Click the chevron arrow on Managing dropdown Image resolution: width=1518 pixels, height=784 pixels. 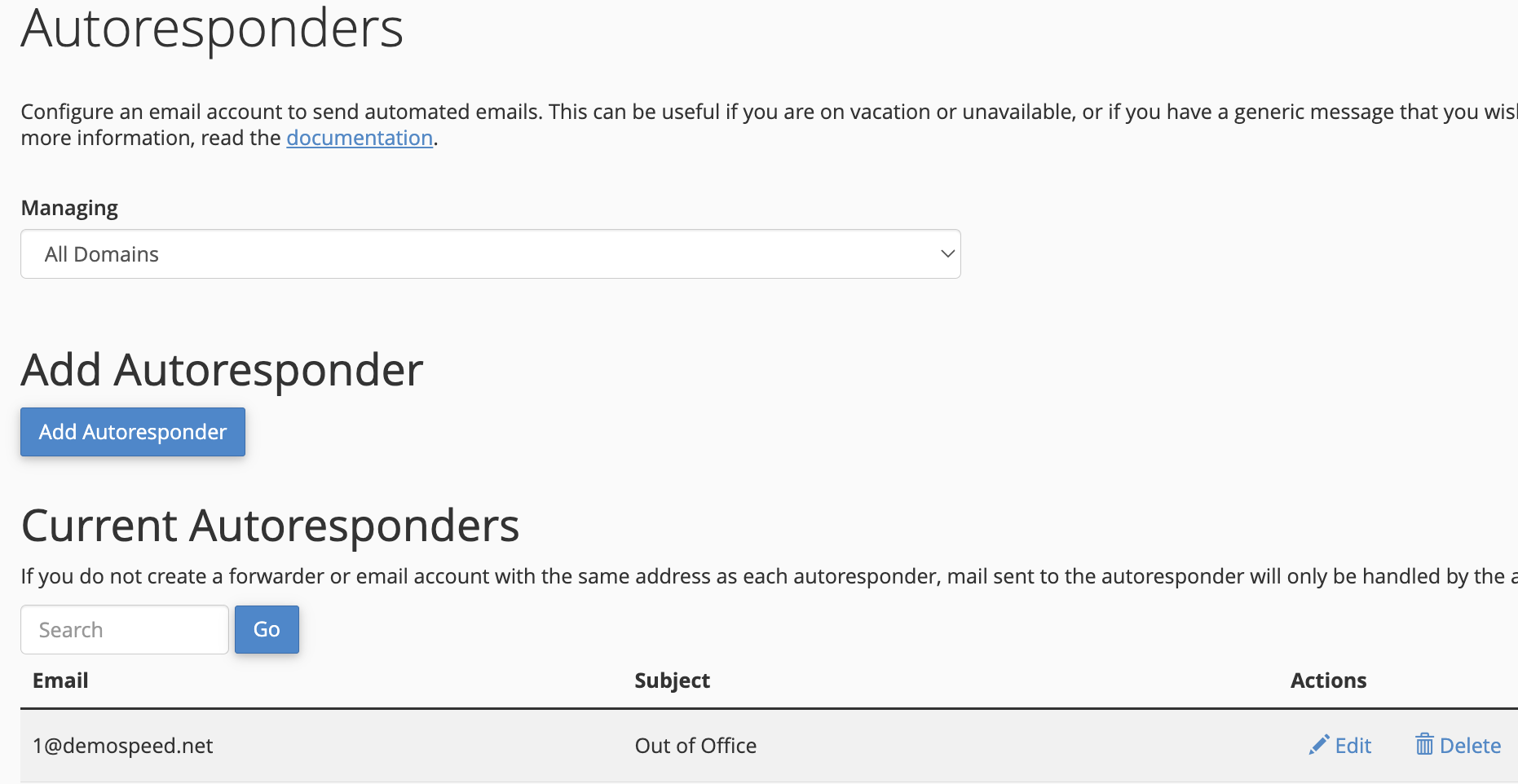(947, 254)
